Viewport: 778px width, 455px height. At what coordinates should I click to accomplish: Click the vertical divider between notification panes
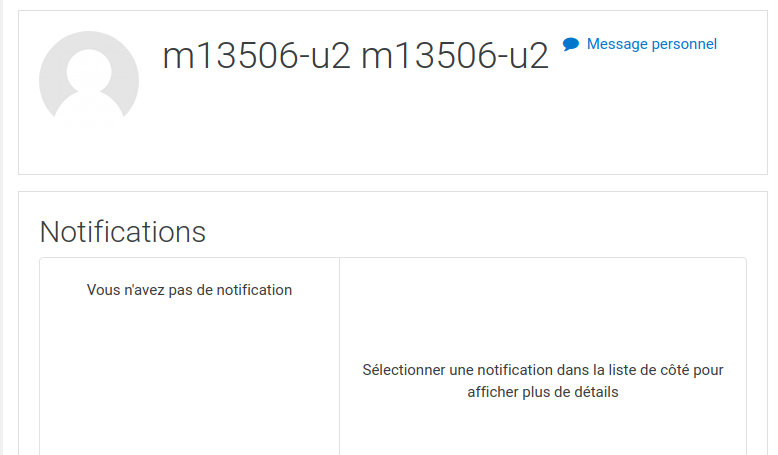click(x=339, y=356)
